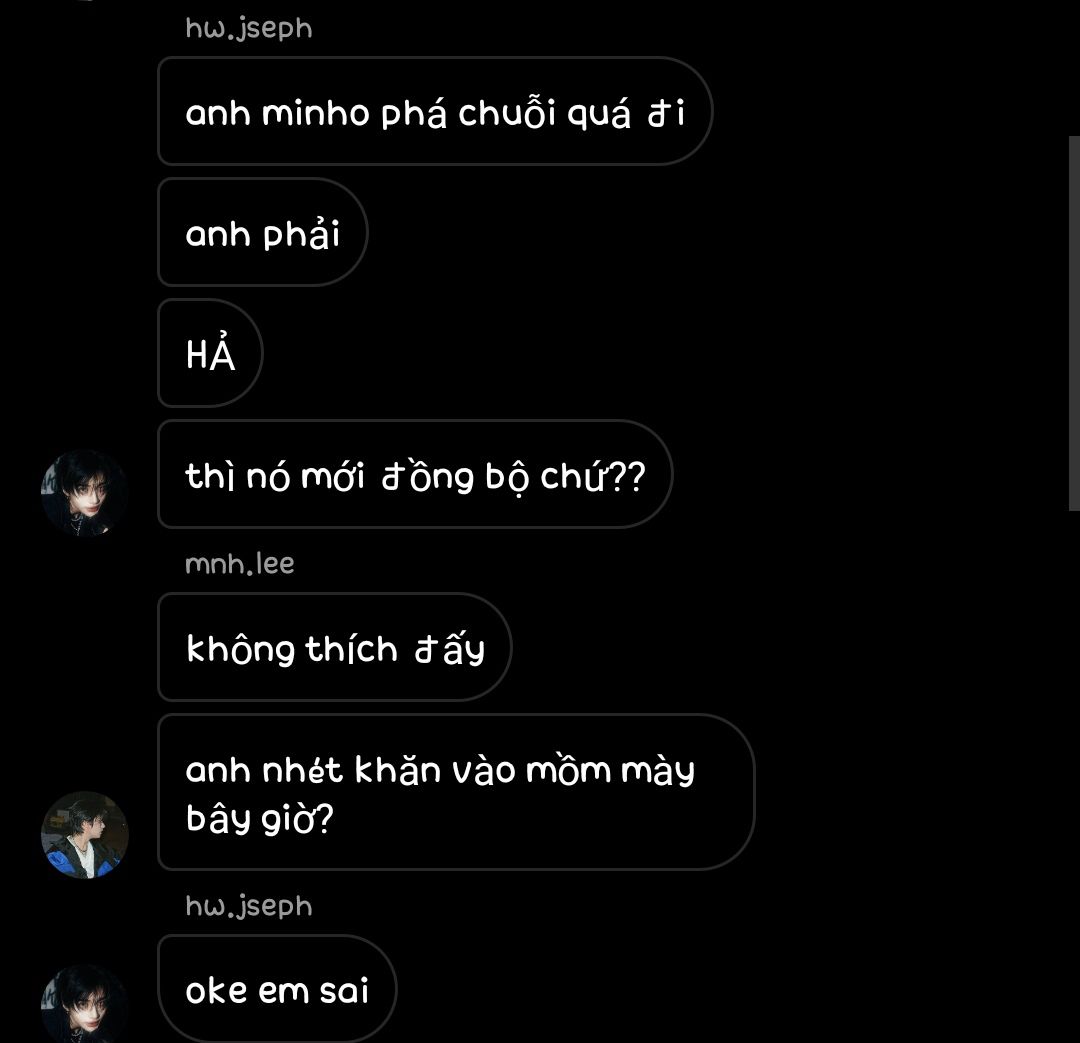
Task: Open hw.jseph's avatar beside 'thì nó mới đồng bộ chứ??'
Action: pos(85,493)
